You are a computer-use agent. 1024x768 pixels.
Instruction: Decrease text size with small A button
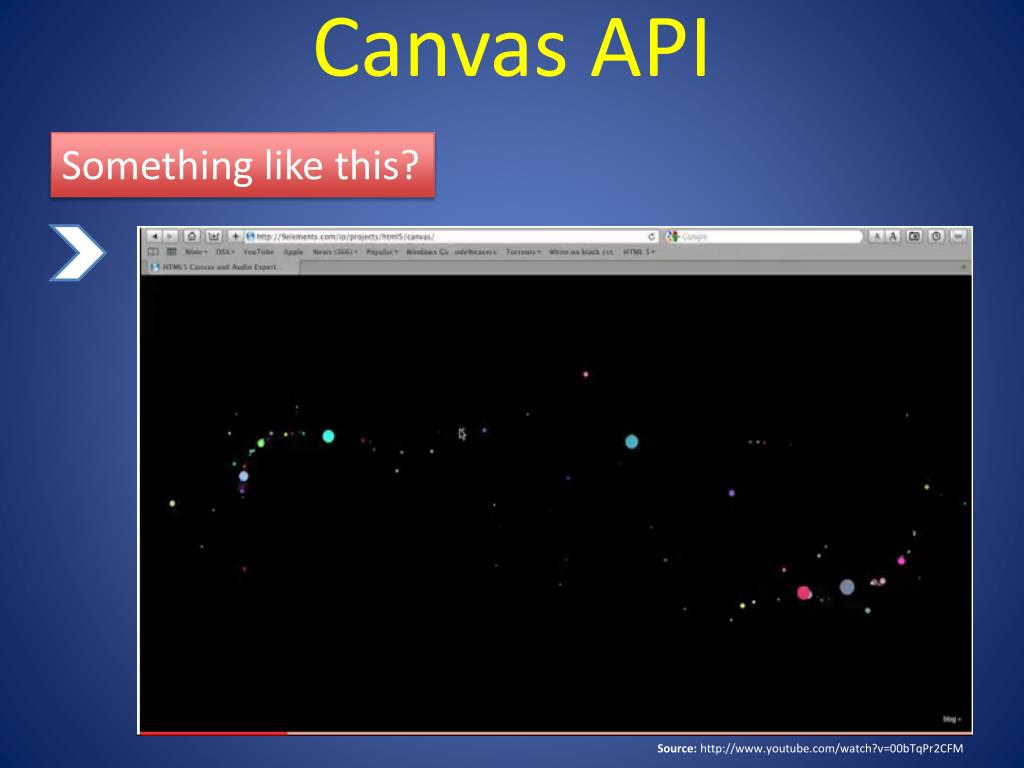[x=876, y=236]
